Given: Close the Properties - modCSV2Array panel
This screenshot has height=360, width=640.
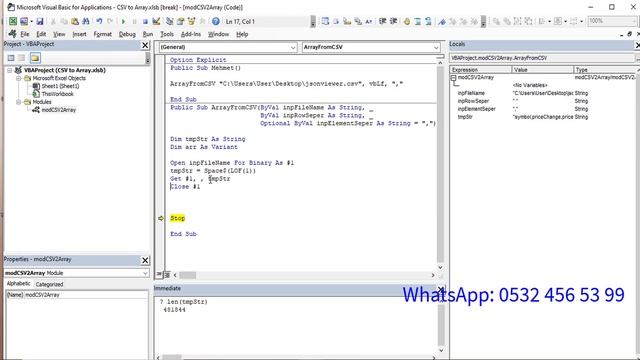Looking at the screenshot, I should pos(145,260).
